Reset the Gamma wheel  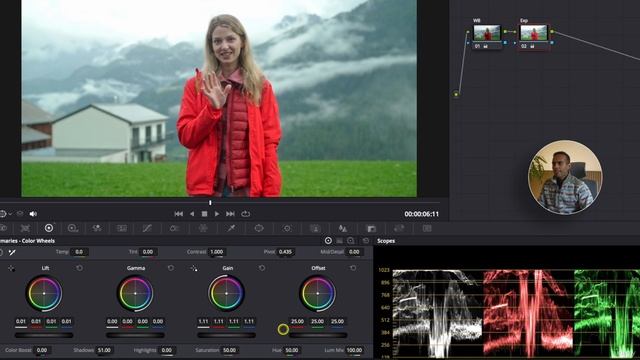tap(171, 268)
